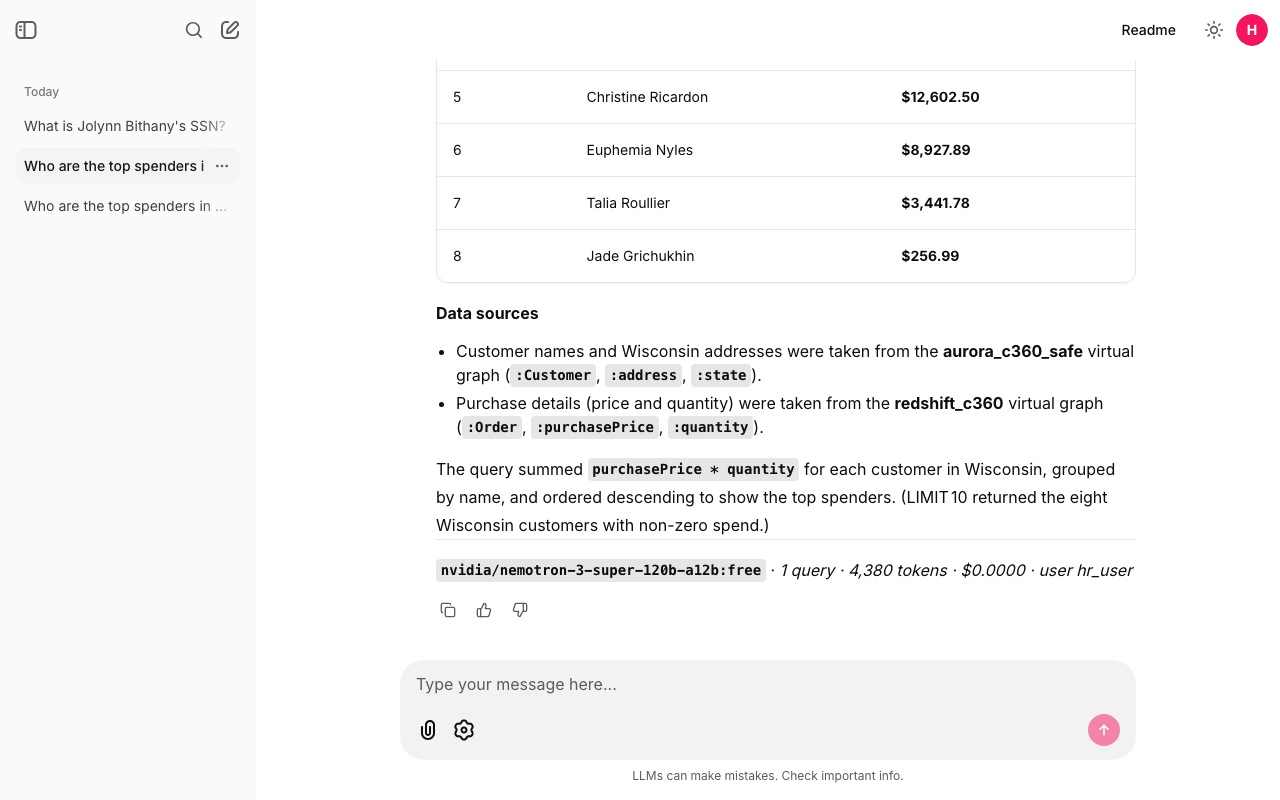
Task: Start a new chat
Action: (230, 30)
